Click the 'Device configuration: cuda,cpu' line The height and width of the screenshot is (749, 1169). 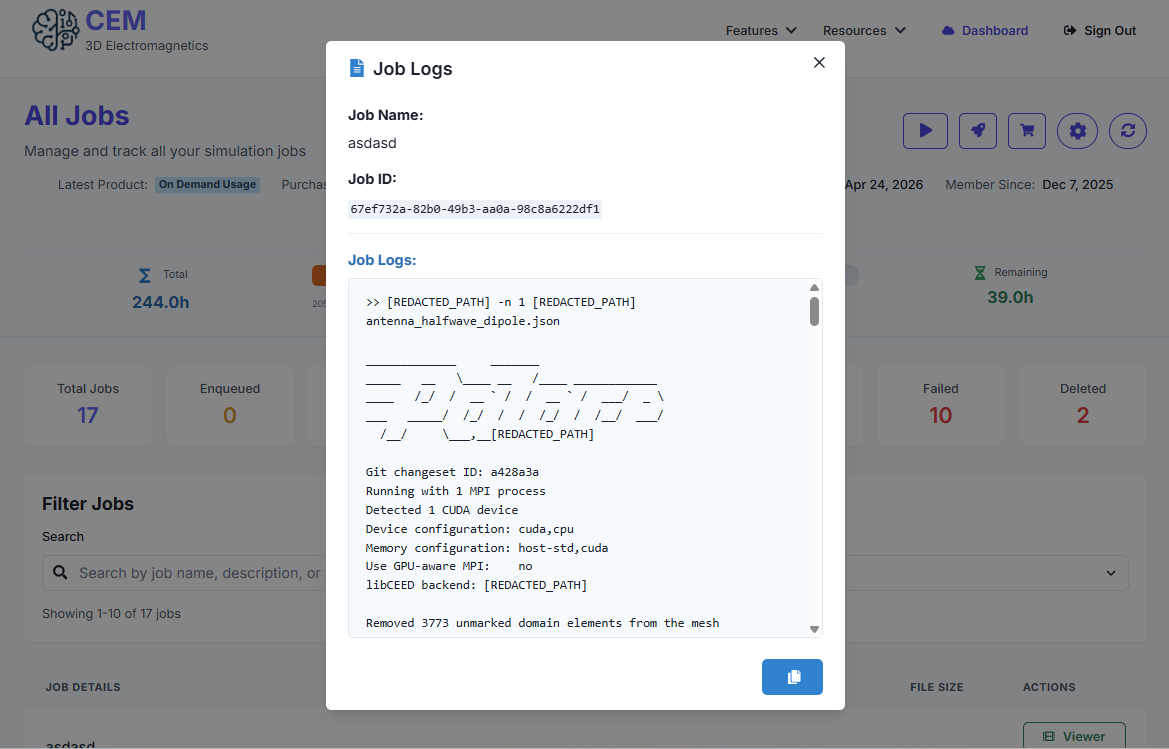tap(470, 529)
